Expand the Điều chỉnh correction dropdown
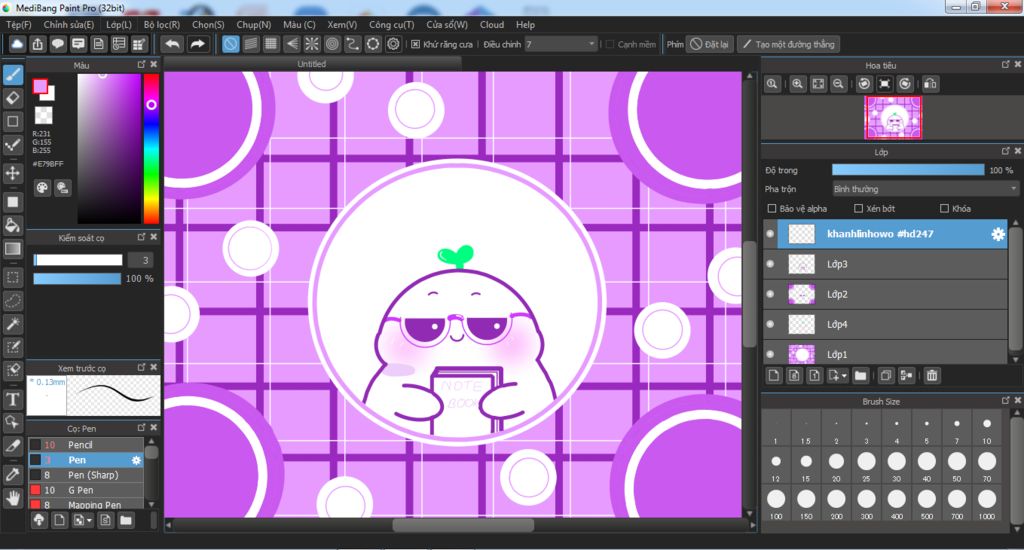The height and width of the screenshot is (550, 1024). (x=592, y=44)
